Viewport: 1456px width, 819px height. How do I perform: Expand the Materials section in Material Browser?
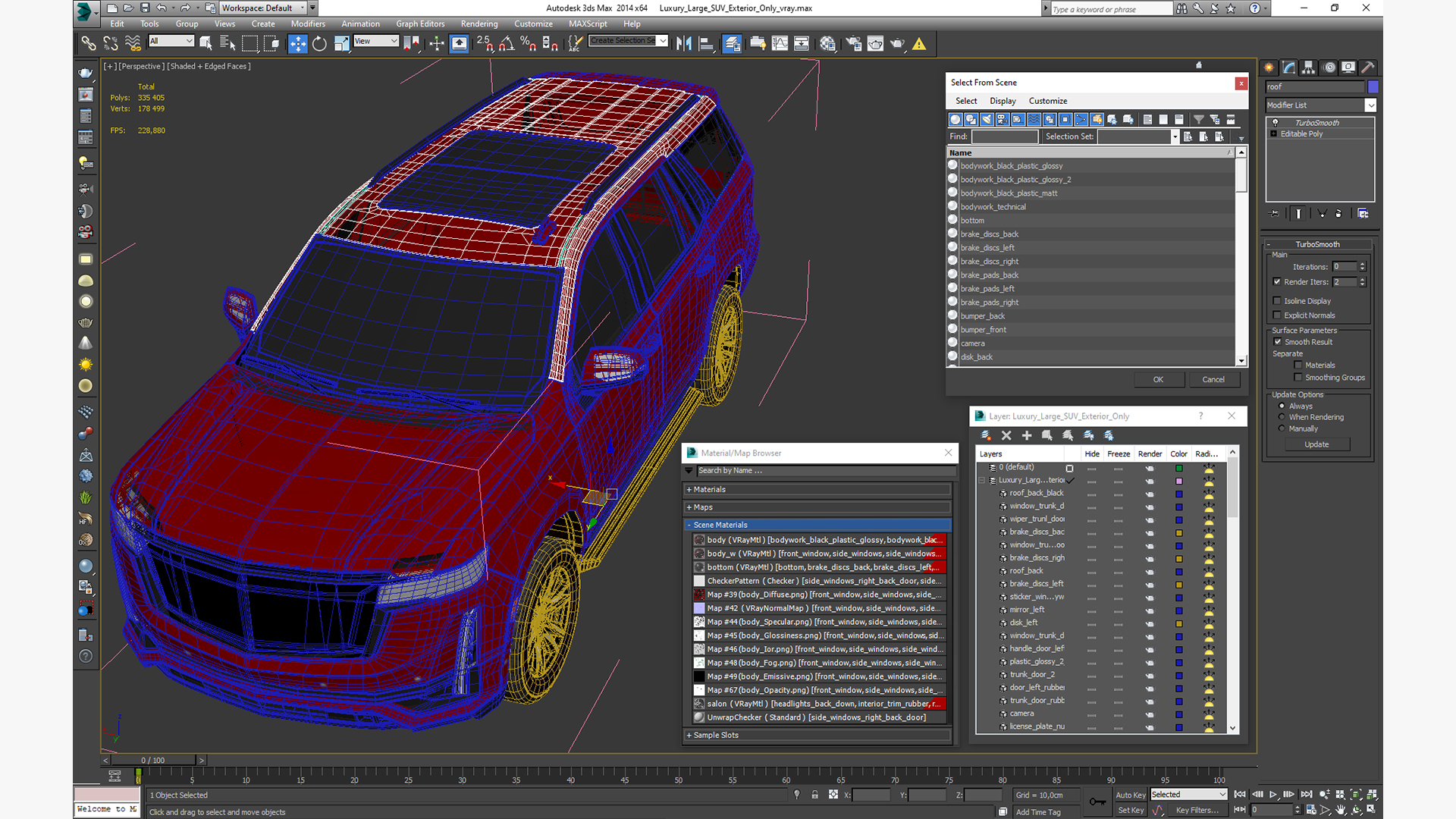click(817, 490)
